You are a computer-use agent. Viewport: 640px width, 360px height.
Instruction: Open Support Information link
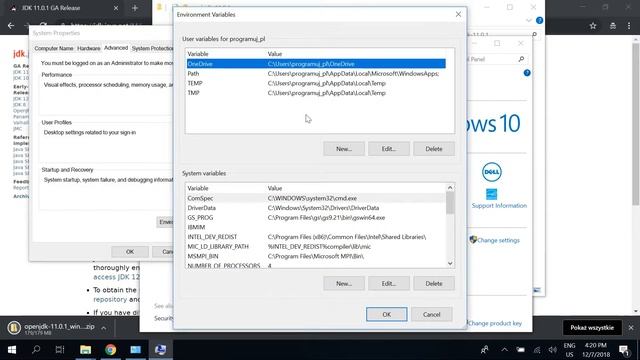499,206
